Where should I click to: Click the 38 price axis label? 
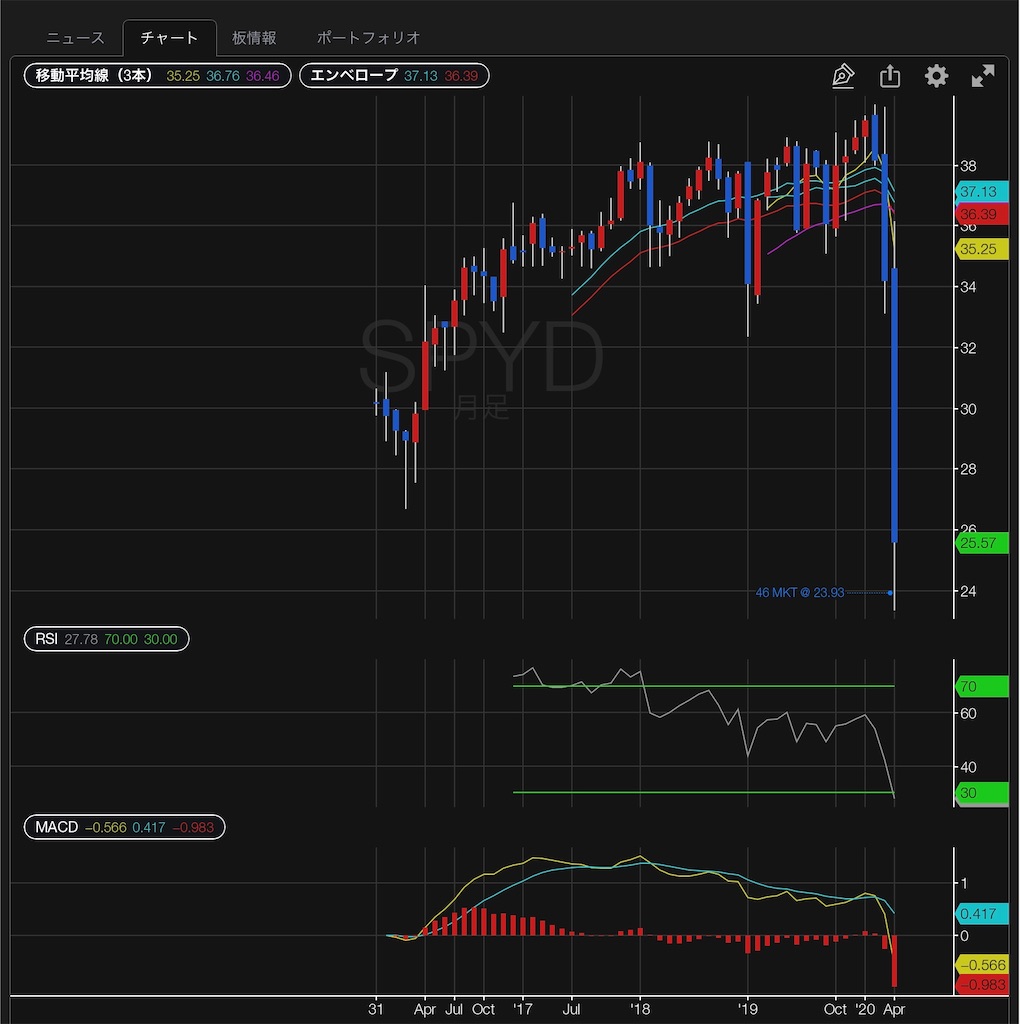tap(968, 166)
